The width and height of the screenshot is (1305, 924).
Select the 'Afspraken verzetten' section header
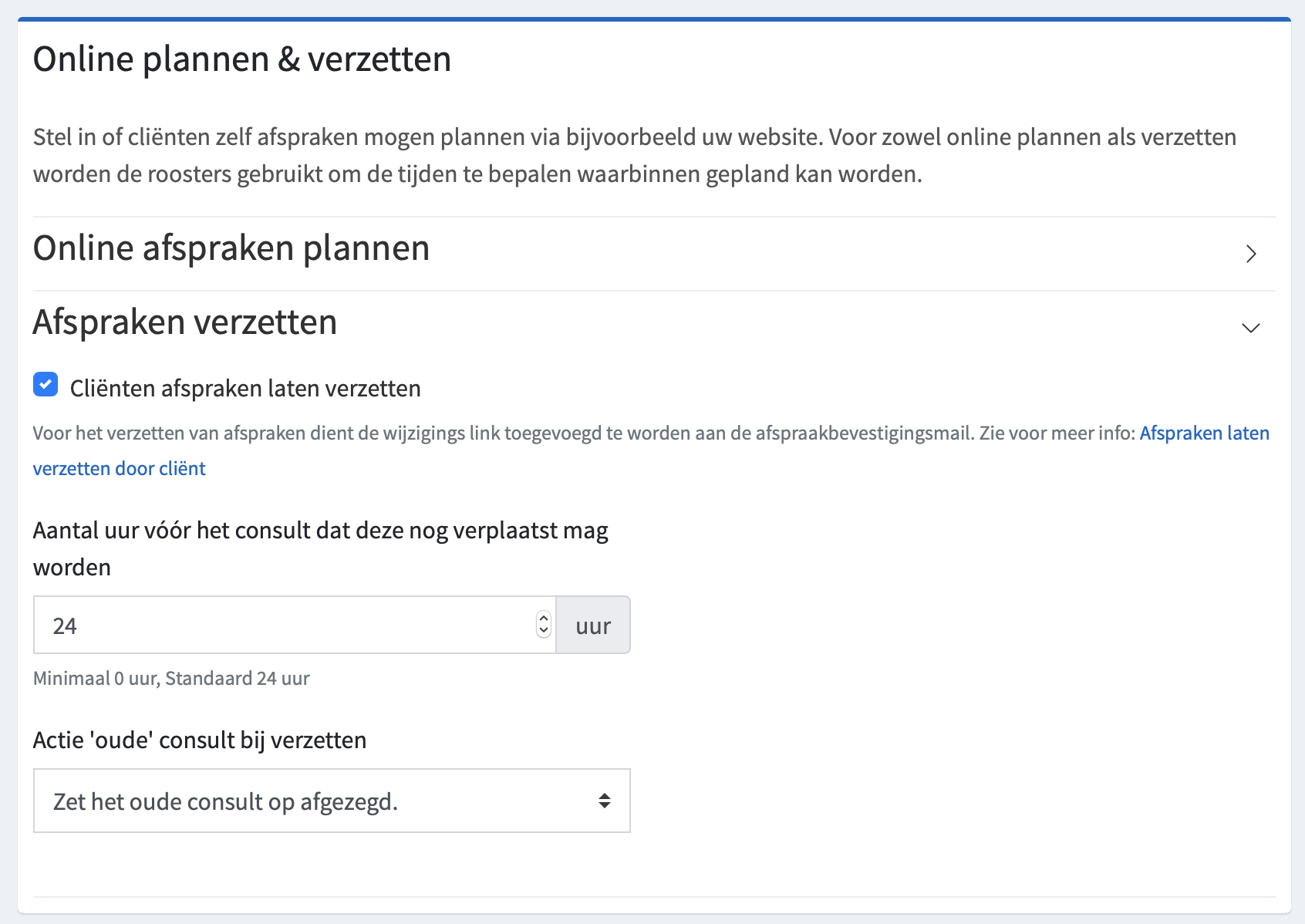184,322
